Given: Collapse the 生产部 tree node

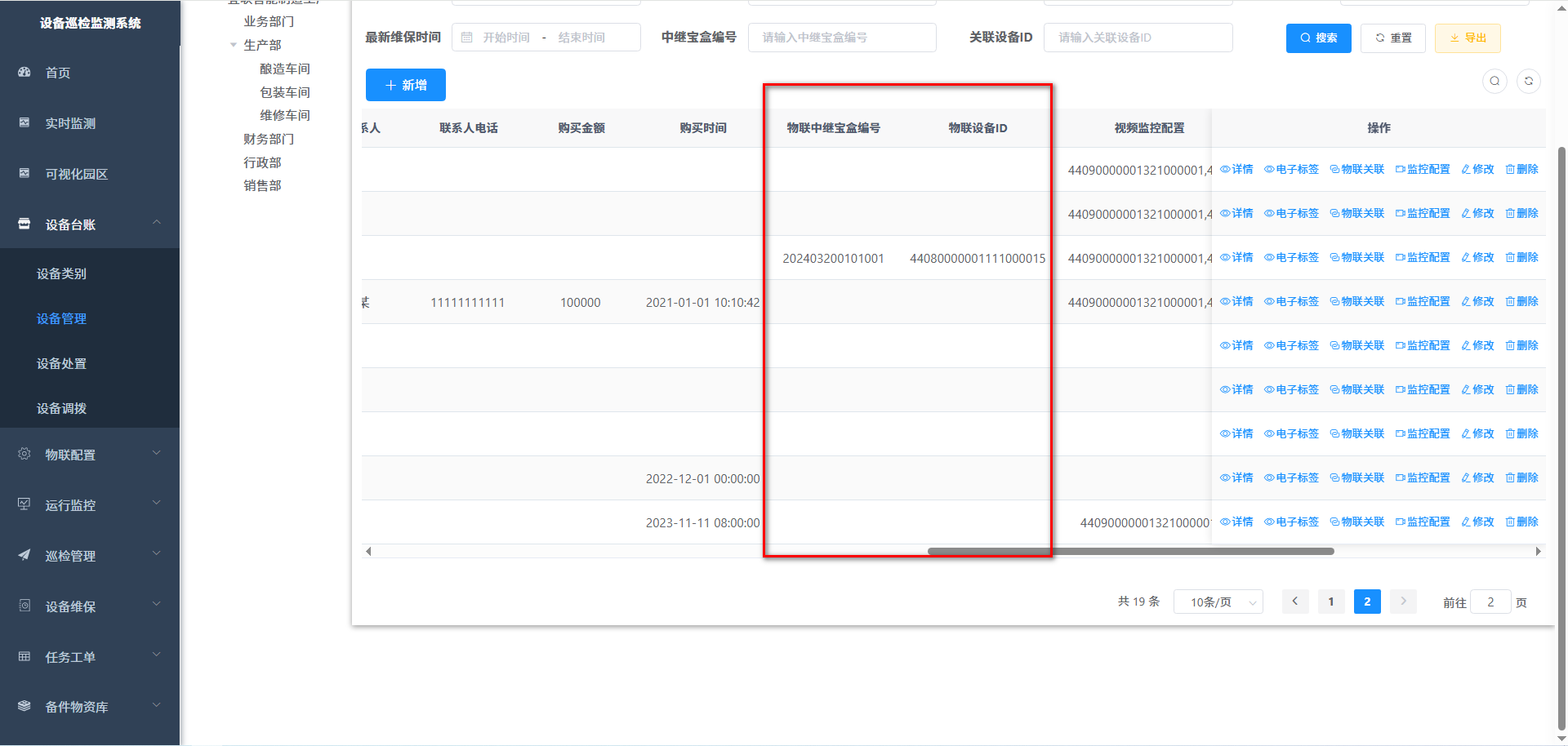Looking at the screenshot, I should (x=234, y=46).
